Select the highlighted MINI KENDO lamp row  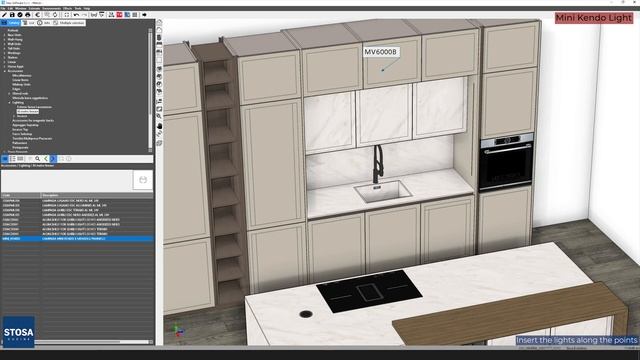pos(77,238)
